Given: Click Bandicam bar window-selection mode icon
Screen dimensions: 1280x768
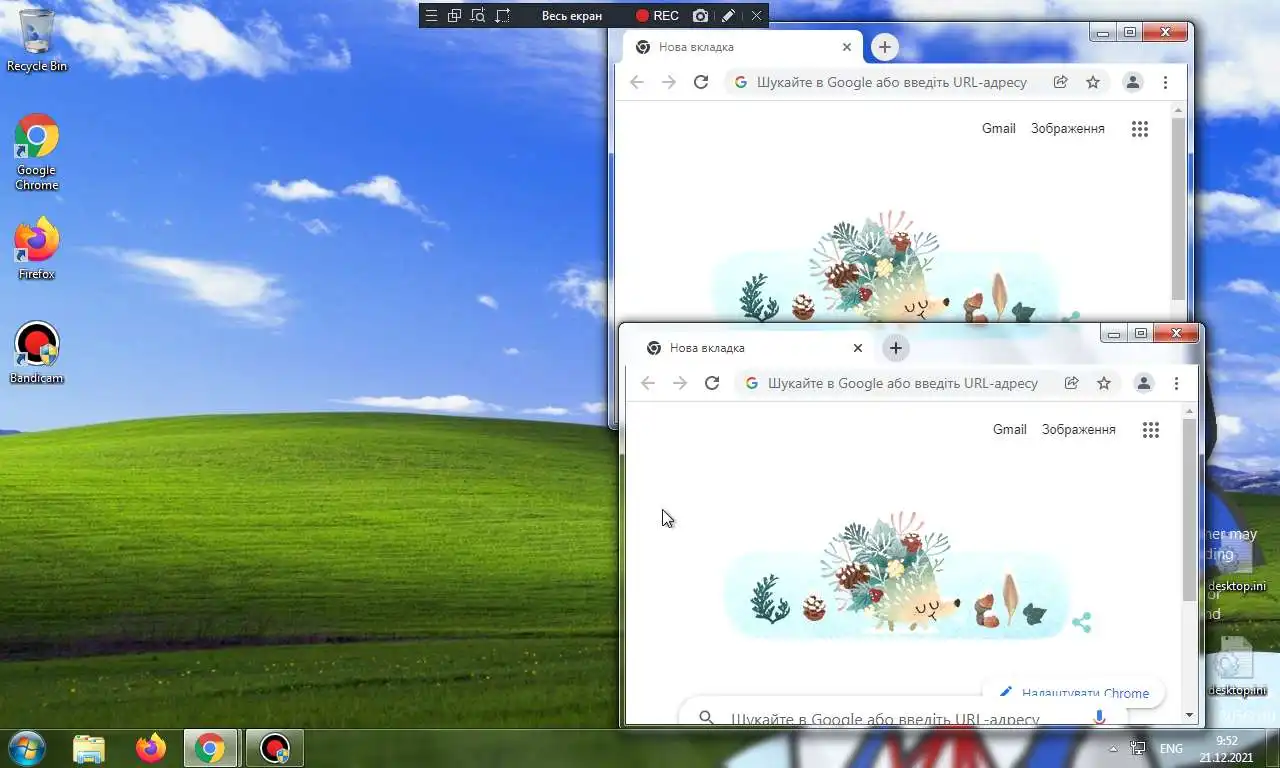Looking at the screenshot, I should (455, 16).
